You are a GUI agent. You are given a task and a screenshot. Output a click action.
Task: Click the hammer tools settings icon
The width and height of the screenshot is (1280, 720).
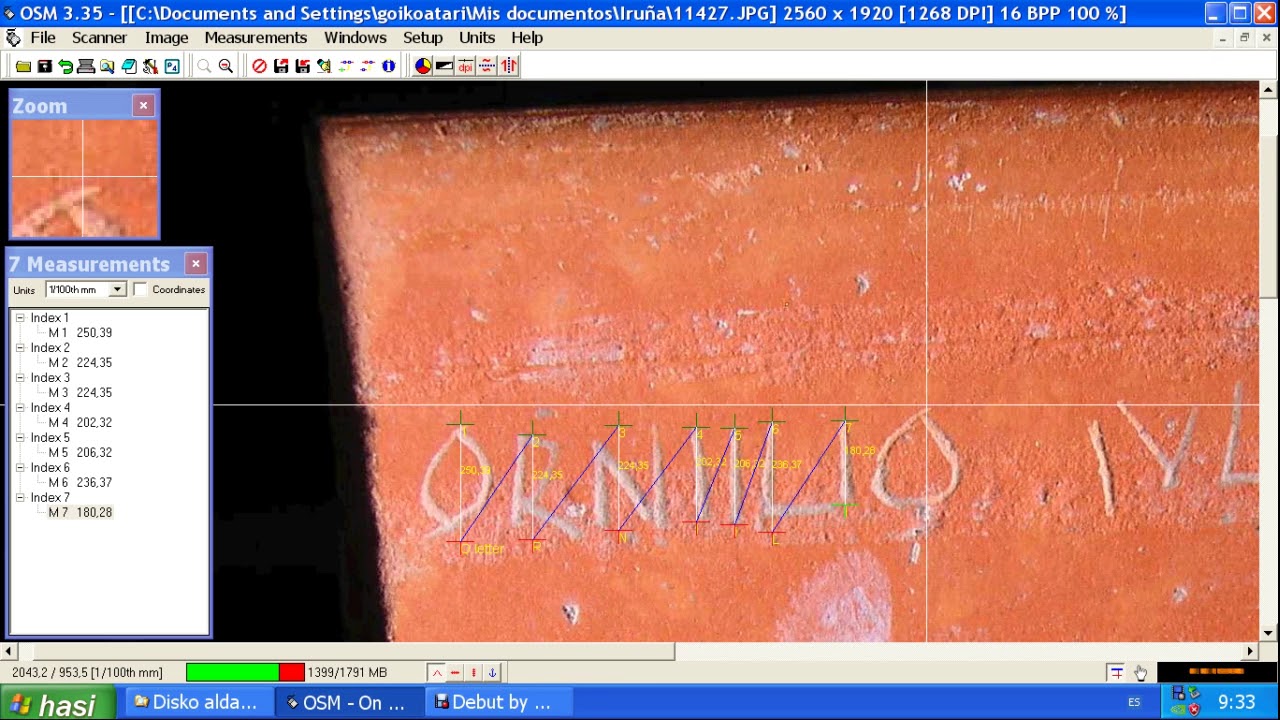[x=150, y=66]
